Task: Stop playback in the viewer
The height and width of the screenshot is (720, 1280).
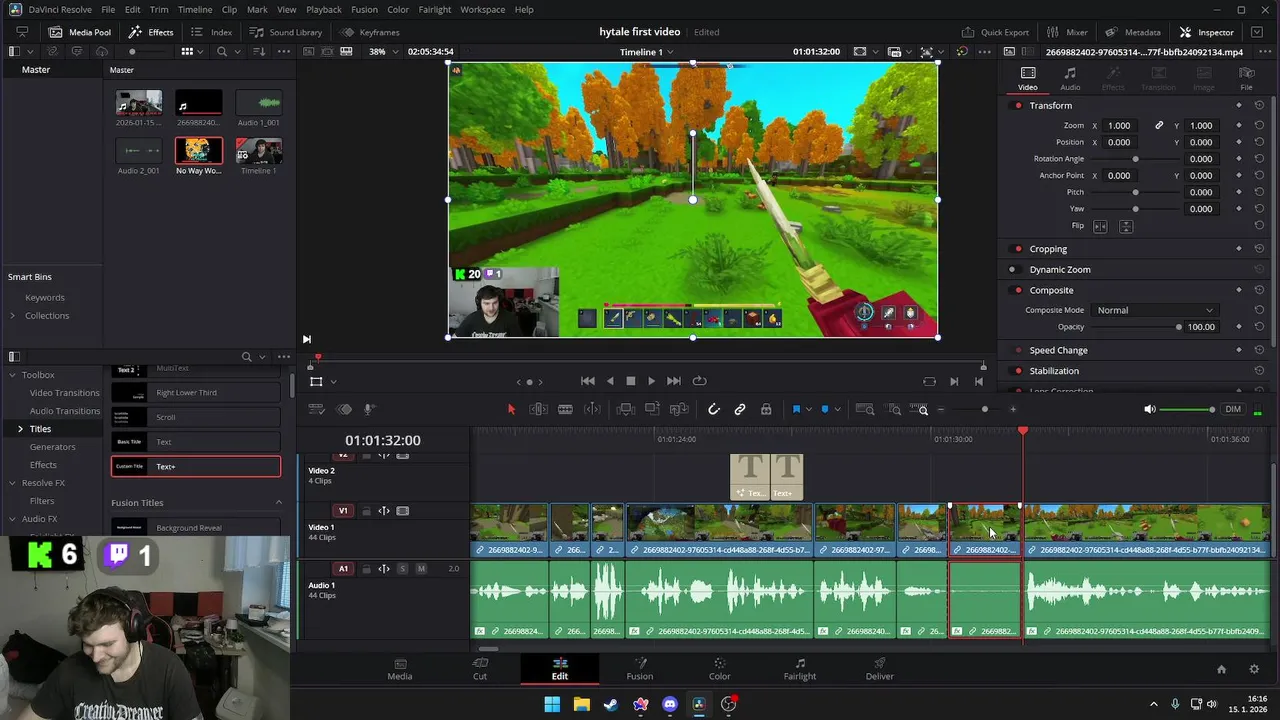Action: (630, 381)
